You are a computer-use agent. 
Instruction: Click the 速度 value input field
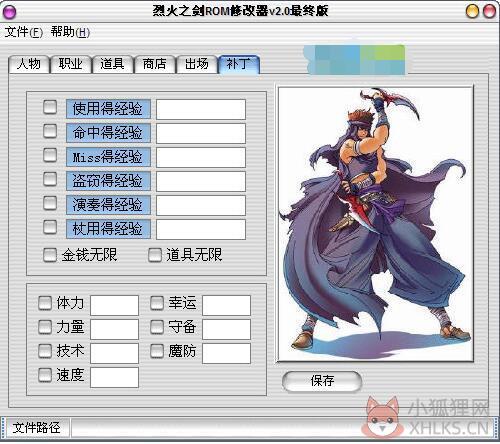click(114, 377)
